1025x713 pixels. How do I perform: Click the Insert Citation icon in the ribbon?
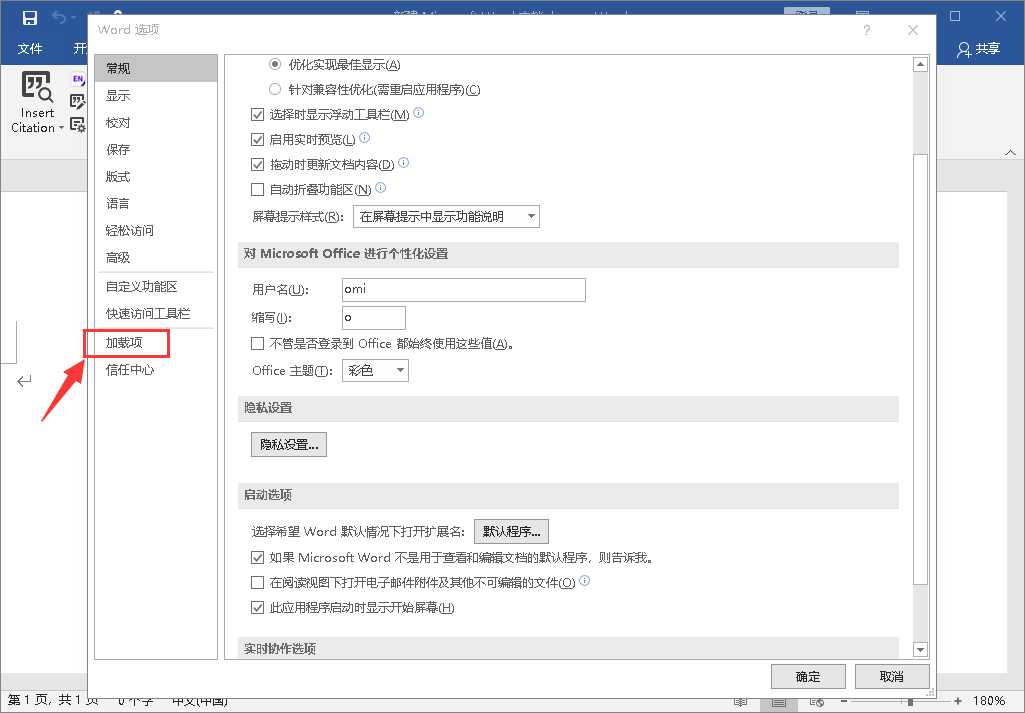pos(37,88)
